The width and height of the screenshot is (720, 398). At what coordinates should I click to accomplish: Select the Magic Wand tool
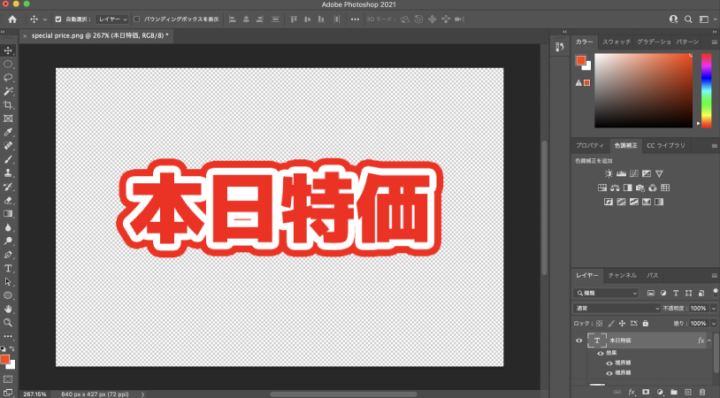point(8,91)
